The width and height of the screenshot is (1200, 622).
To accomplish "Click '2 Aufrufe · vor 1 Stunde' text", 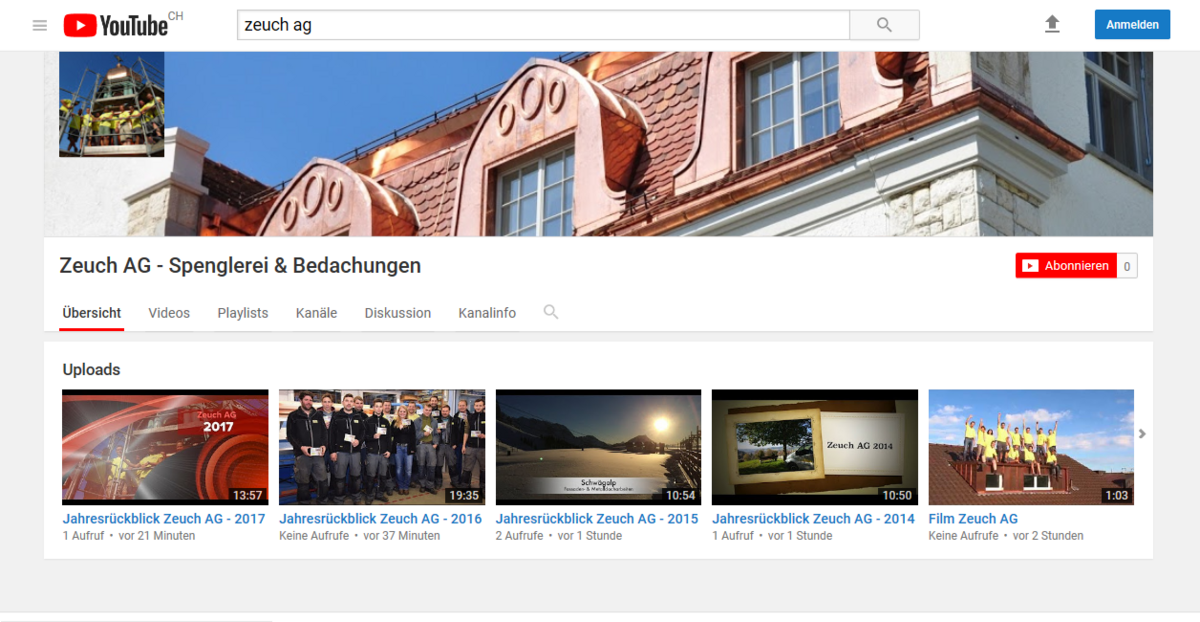I will click(559, 536).
